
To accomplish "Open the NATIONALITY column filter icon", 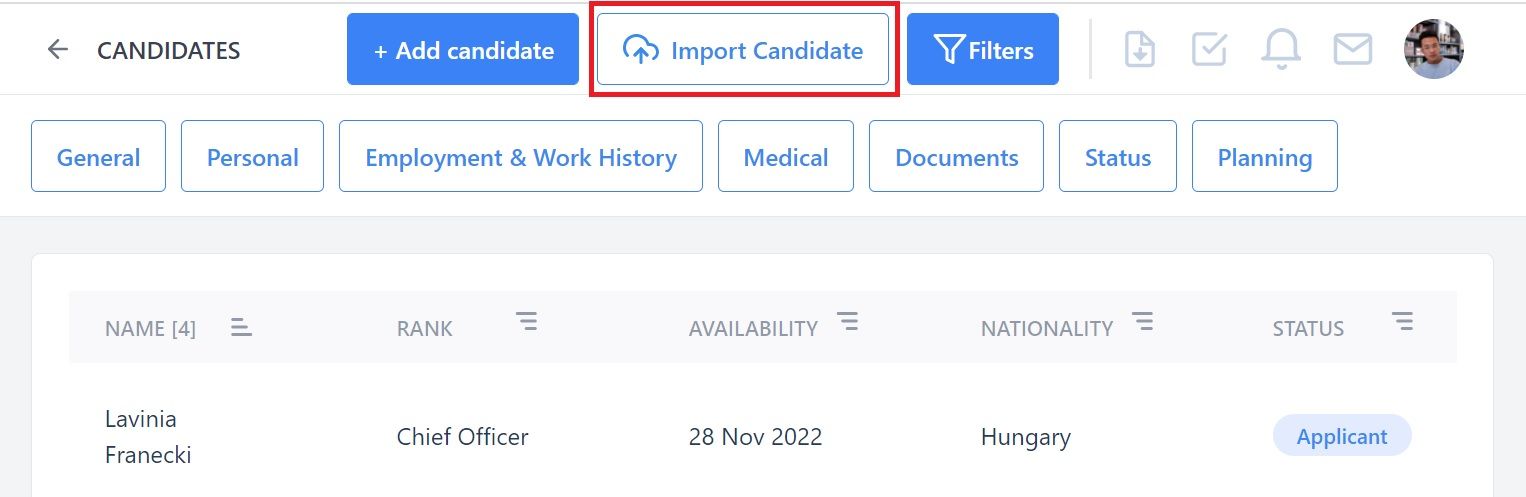I will point(1143,321).
